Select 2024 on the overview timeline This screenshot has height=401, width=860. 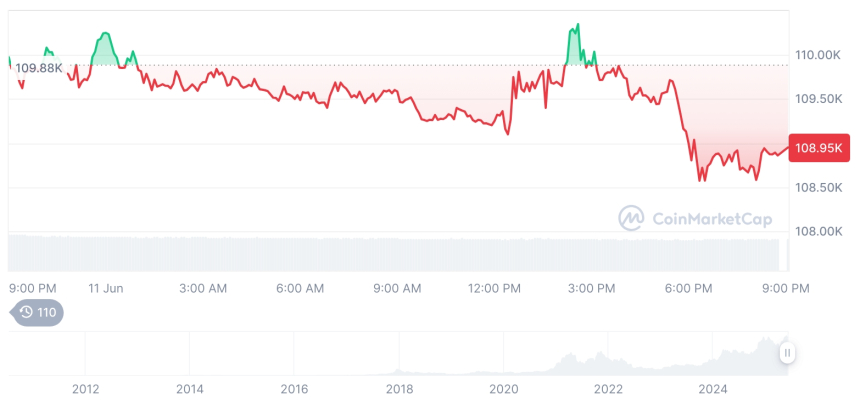713,389
